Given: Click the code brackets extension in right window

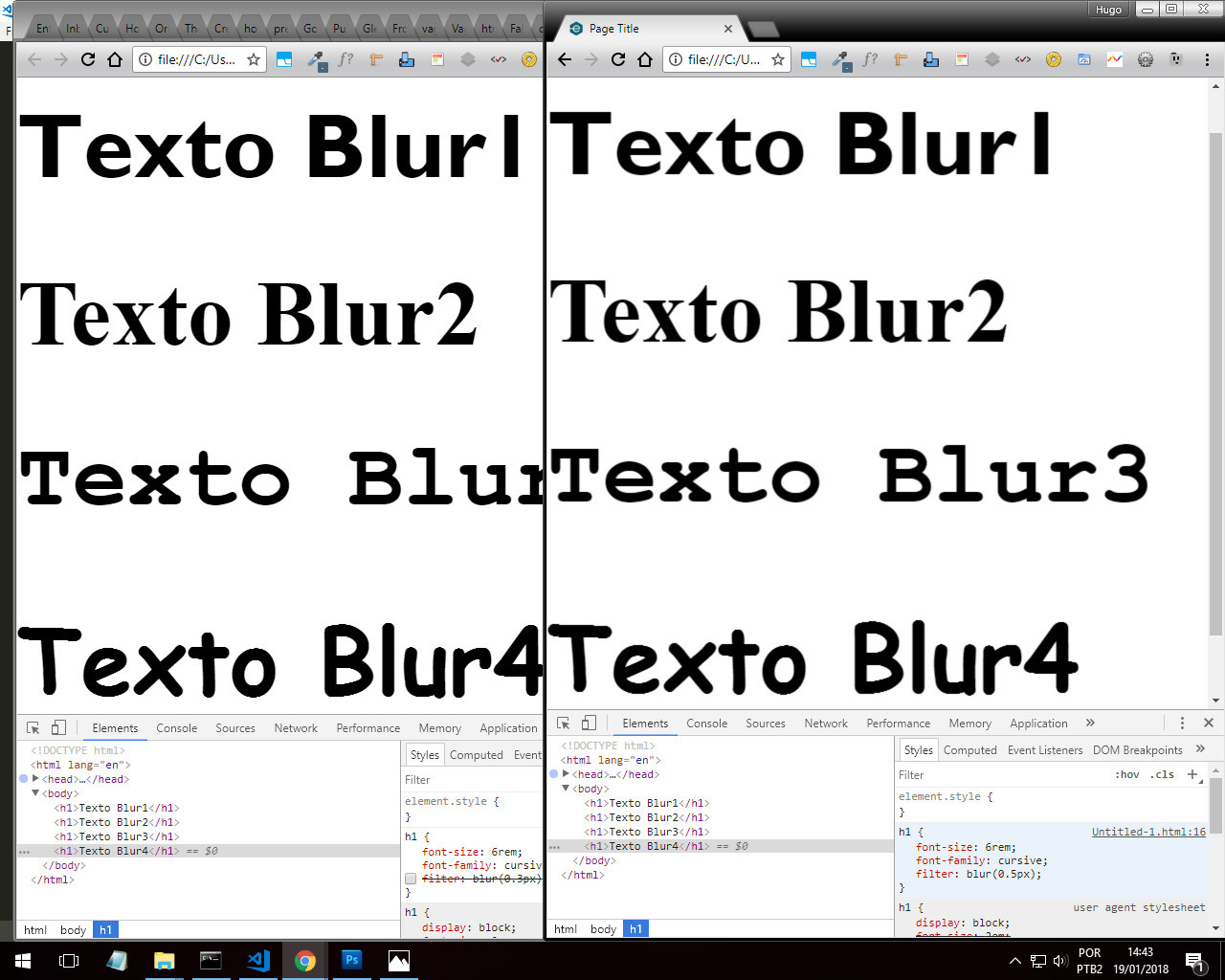Looking at the screenshot, I should [1023, 59].
